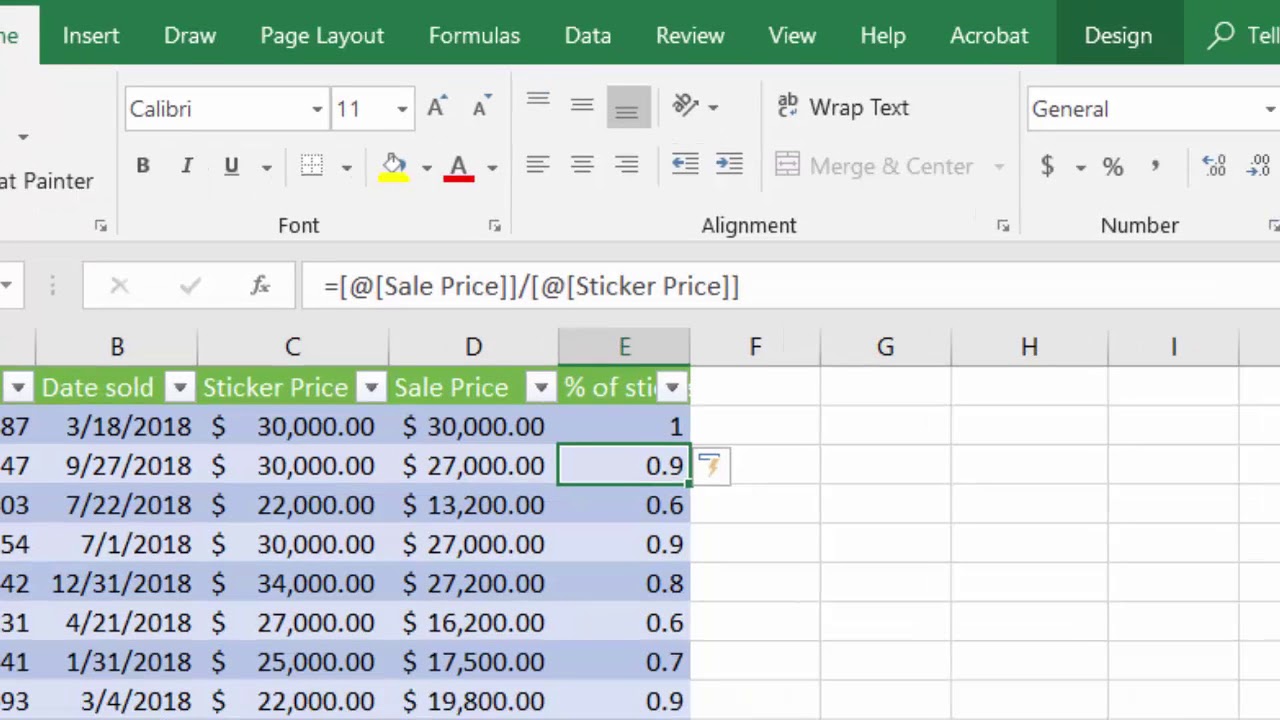Screen dimensions: 1280x720
Task: Toggle Bold formatting
Action: pos(143,166)
